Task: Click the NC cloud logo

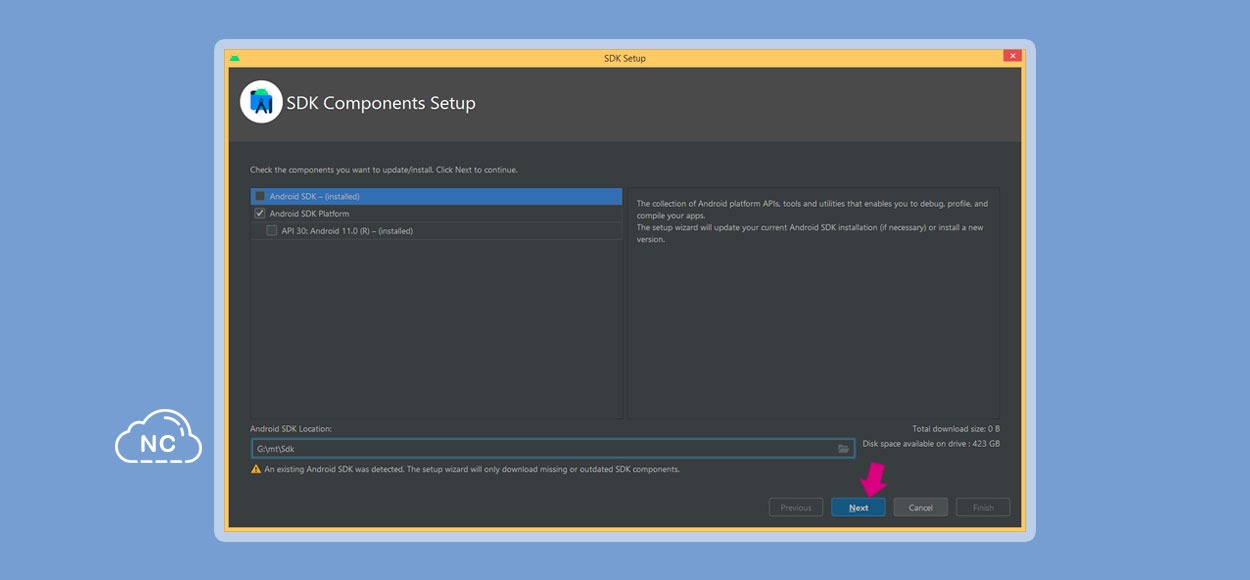Action: click(x=158, y=437)
